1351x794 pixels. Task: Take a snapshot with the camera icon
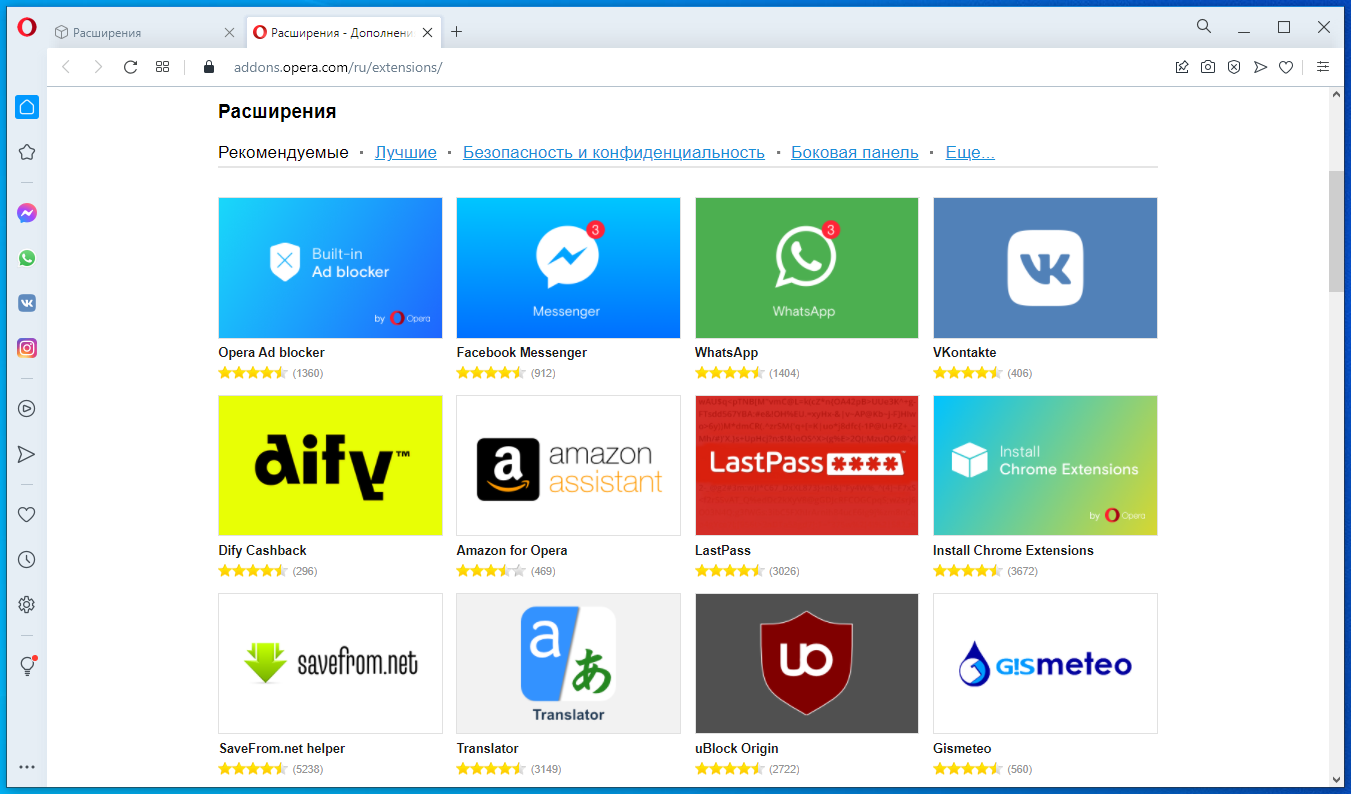pyautogui.click(x=1208, y=67)
